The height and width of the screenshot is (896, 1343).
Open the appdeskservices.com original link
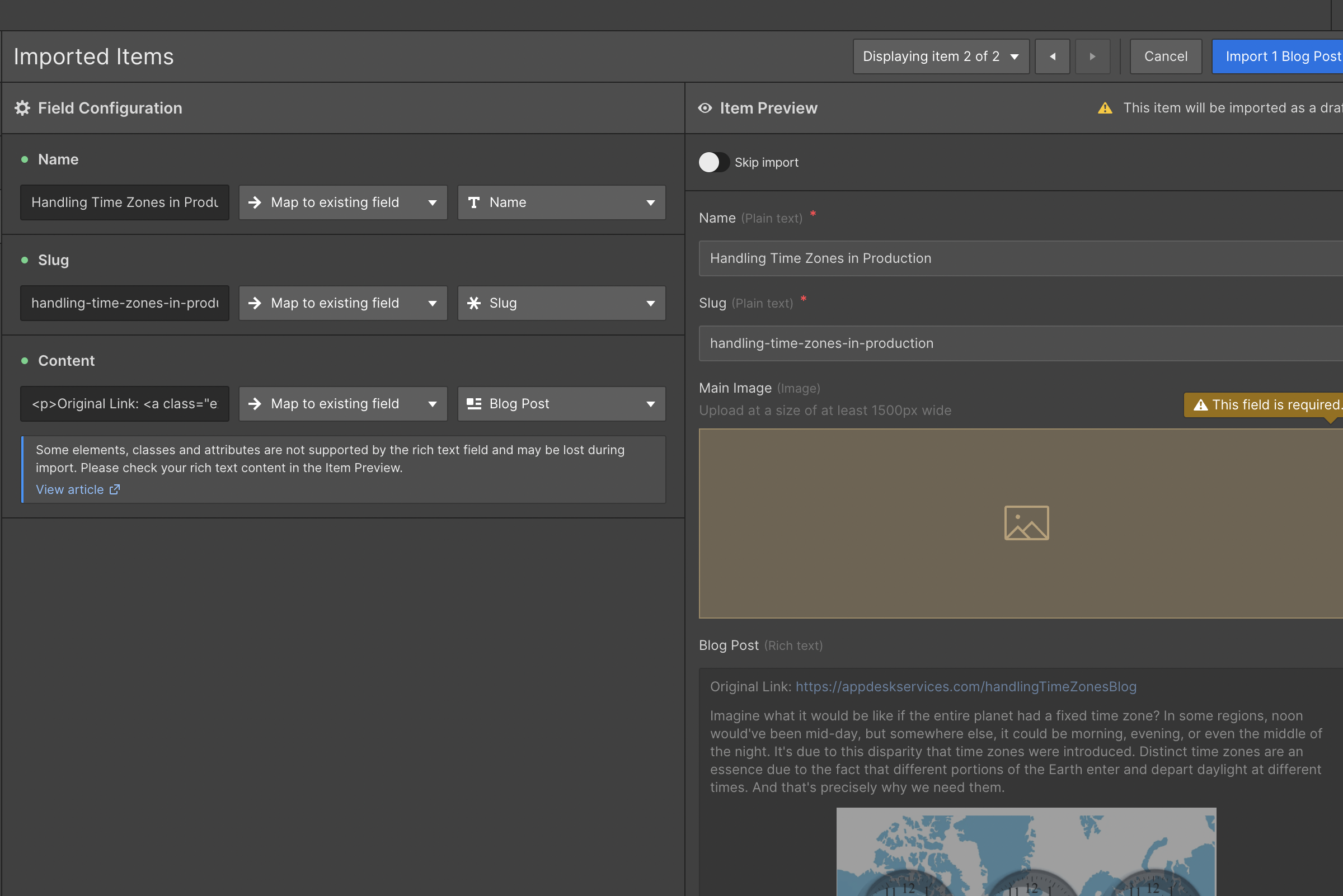coord(965,686)
